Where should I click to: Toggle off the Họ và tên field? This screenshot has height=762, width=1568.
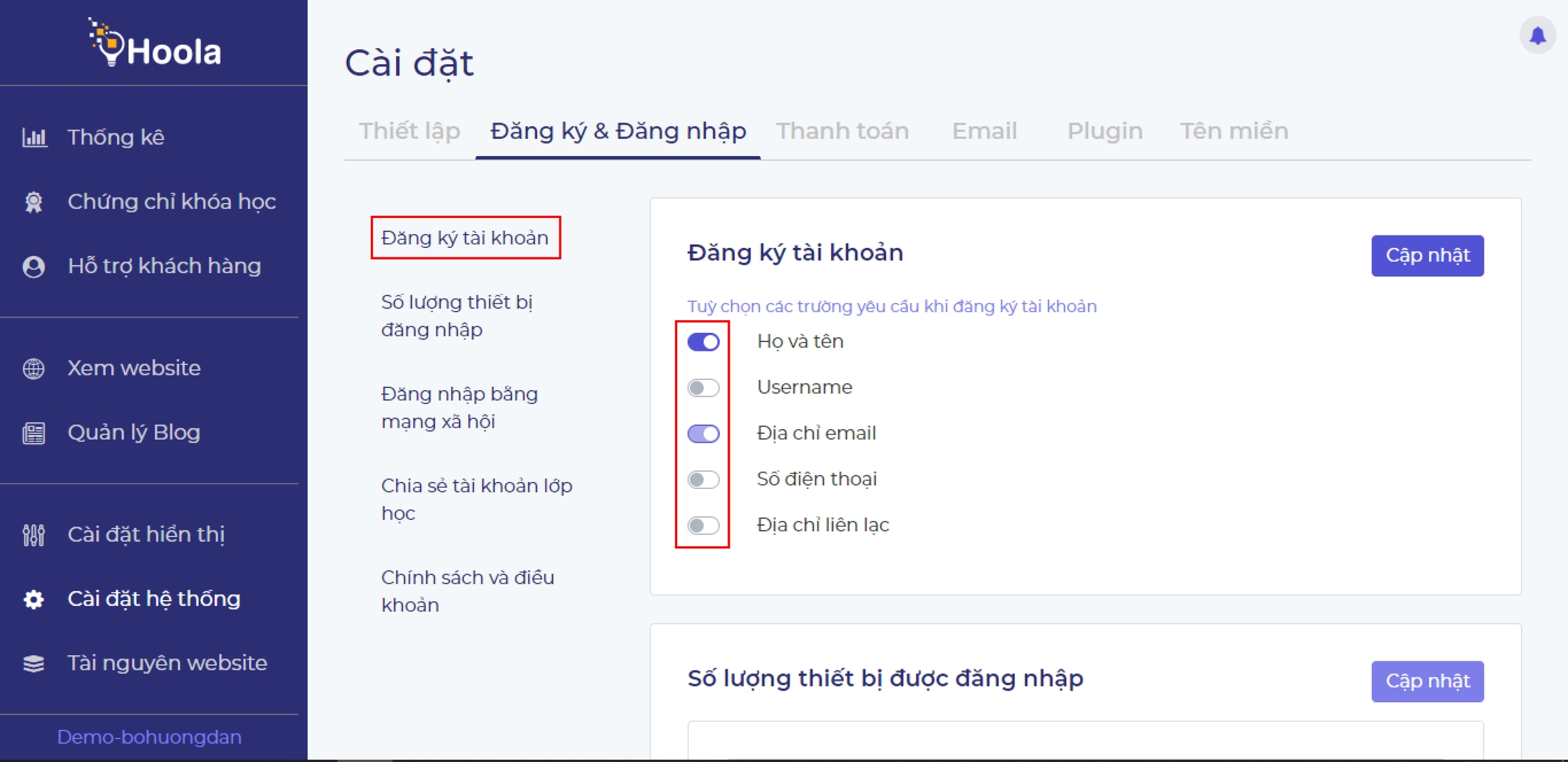coord(703,342)
